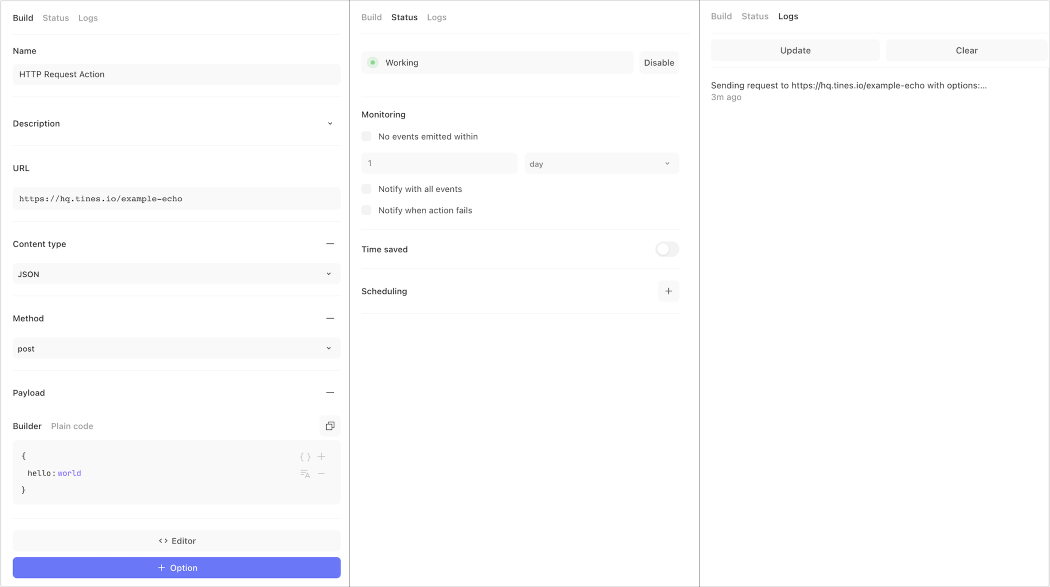Click the URL input field
Viewport: 1050px width, 587px height.
(177, 198)
